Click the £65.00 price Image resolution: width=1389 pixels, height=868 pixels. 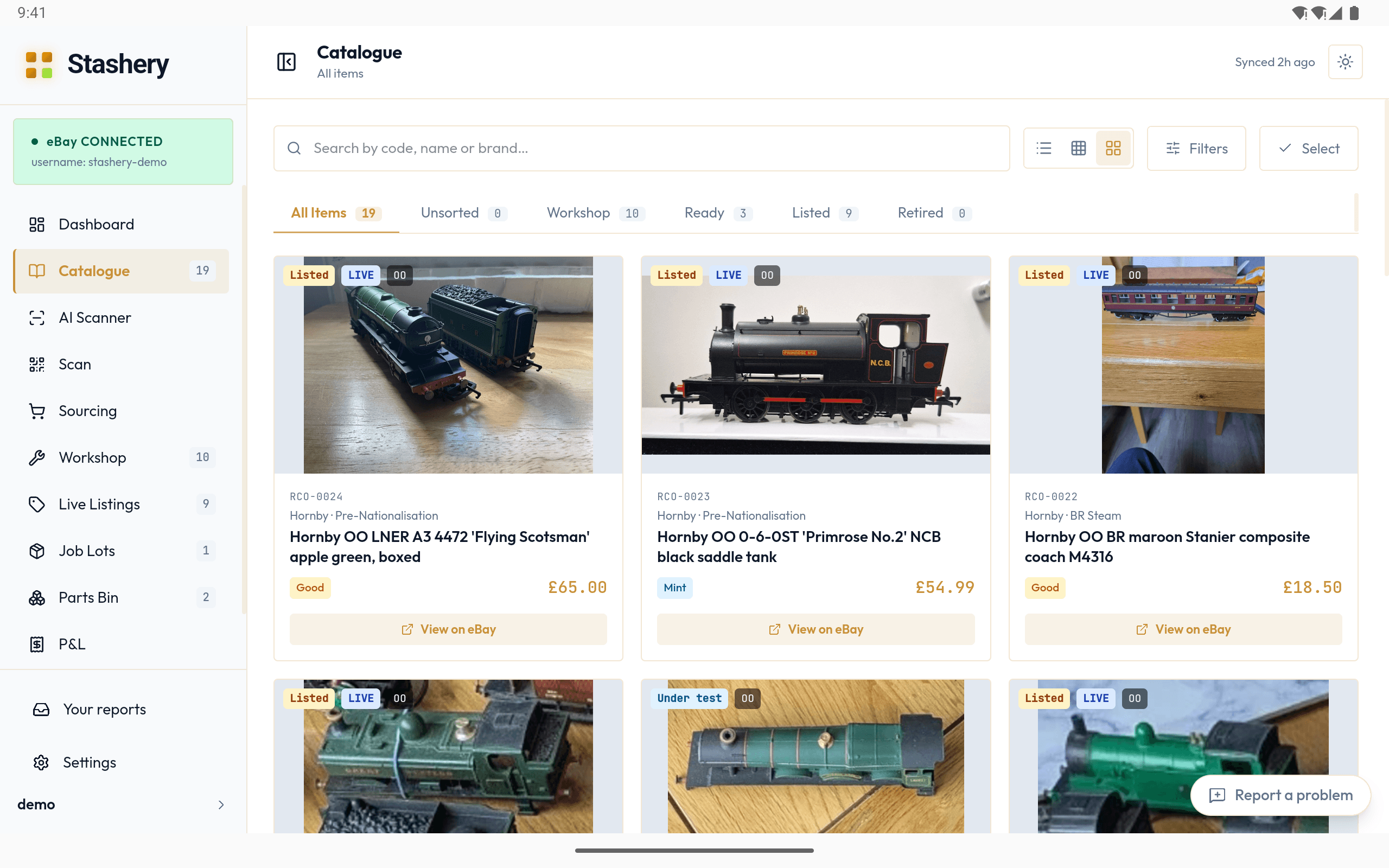[577, 588]
